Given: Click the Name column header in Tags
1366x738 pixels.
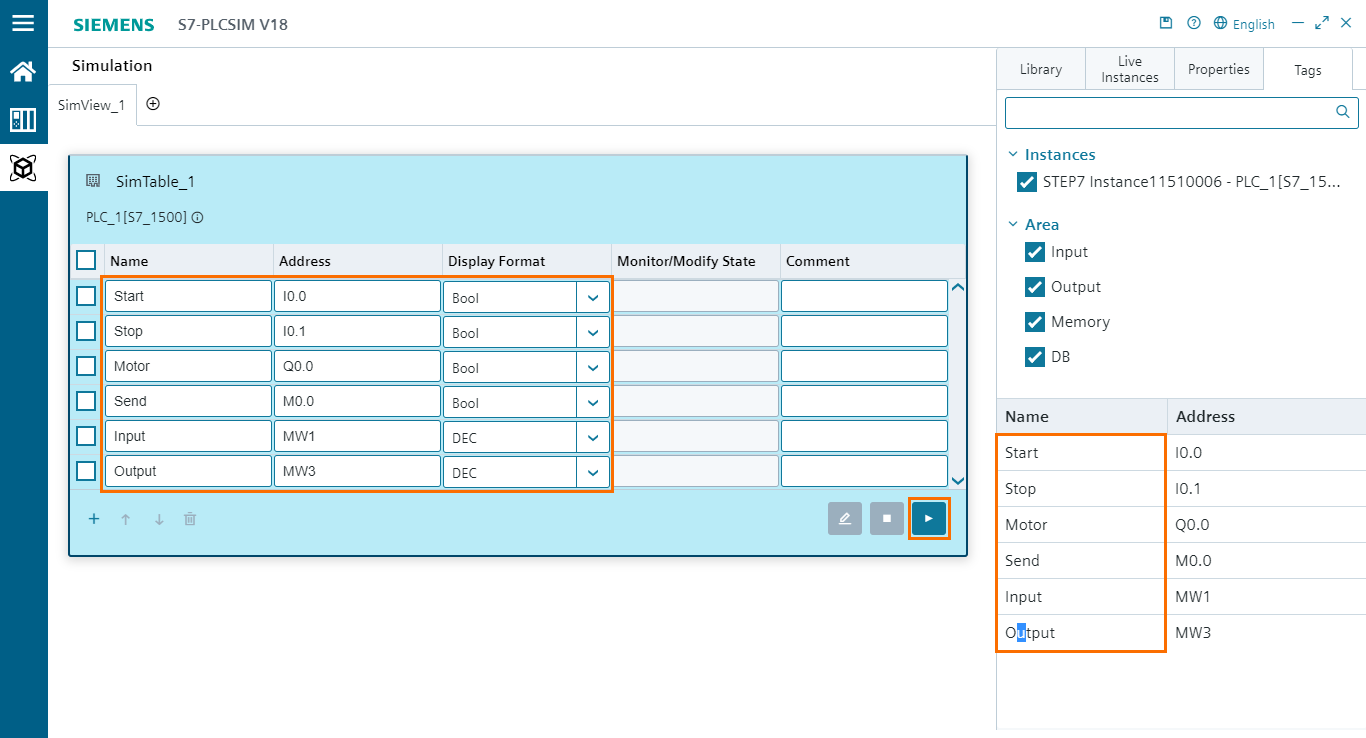Looking at the screenshot, I should click(1082, 416).
